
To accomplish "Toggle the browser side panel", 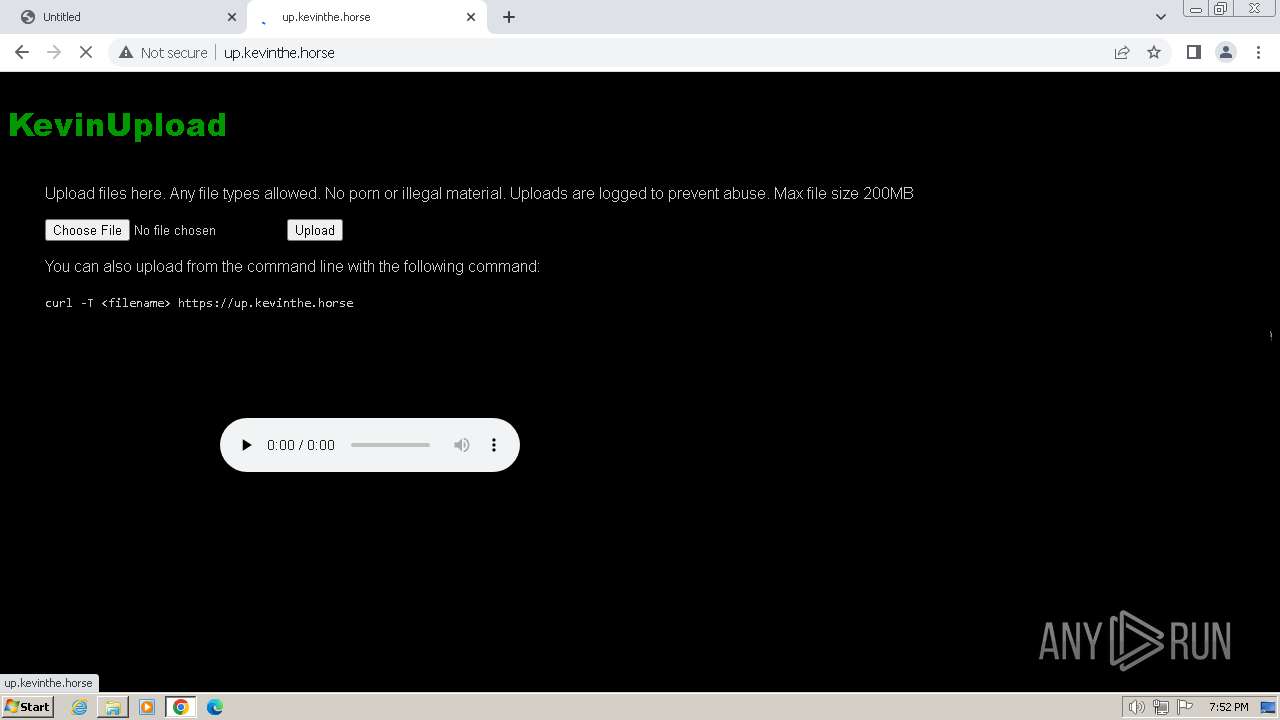I will pyautogui.click(x=1193, y=52).
